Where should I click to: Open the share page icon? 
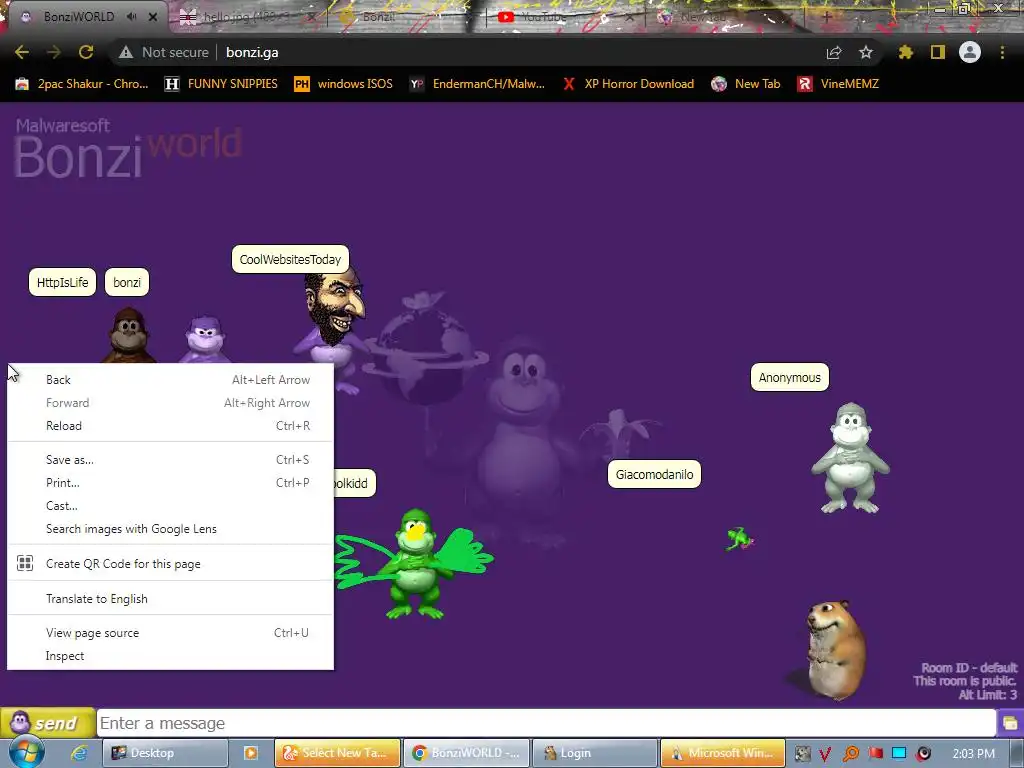(x=834, y=52)
